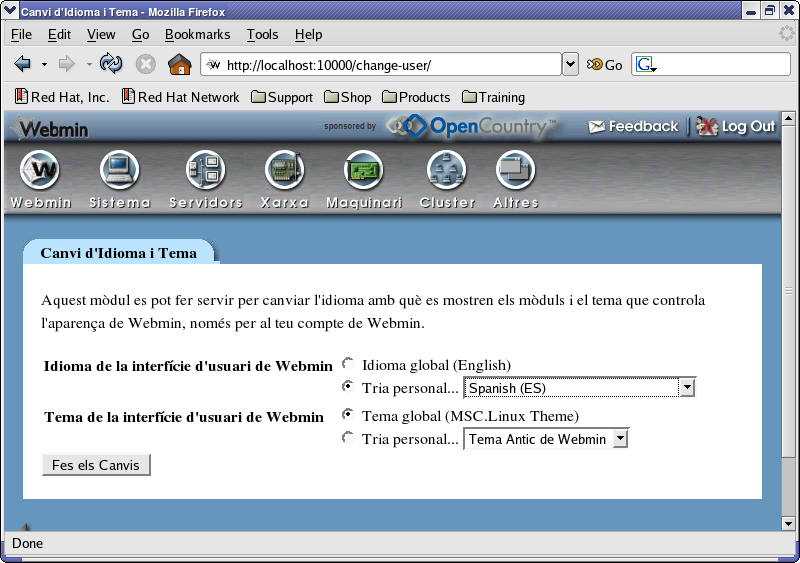
Task: Open the Tools menu
Action: [263, 34]
